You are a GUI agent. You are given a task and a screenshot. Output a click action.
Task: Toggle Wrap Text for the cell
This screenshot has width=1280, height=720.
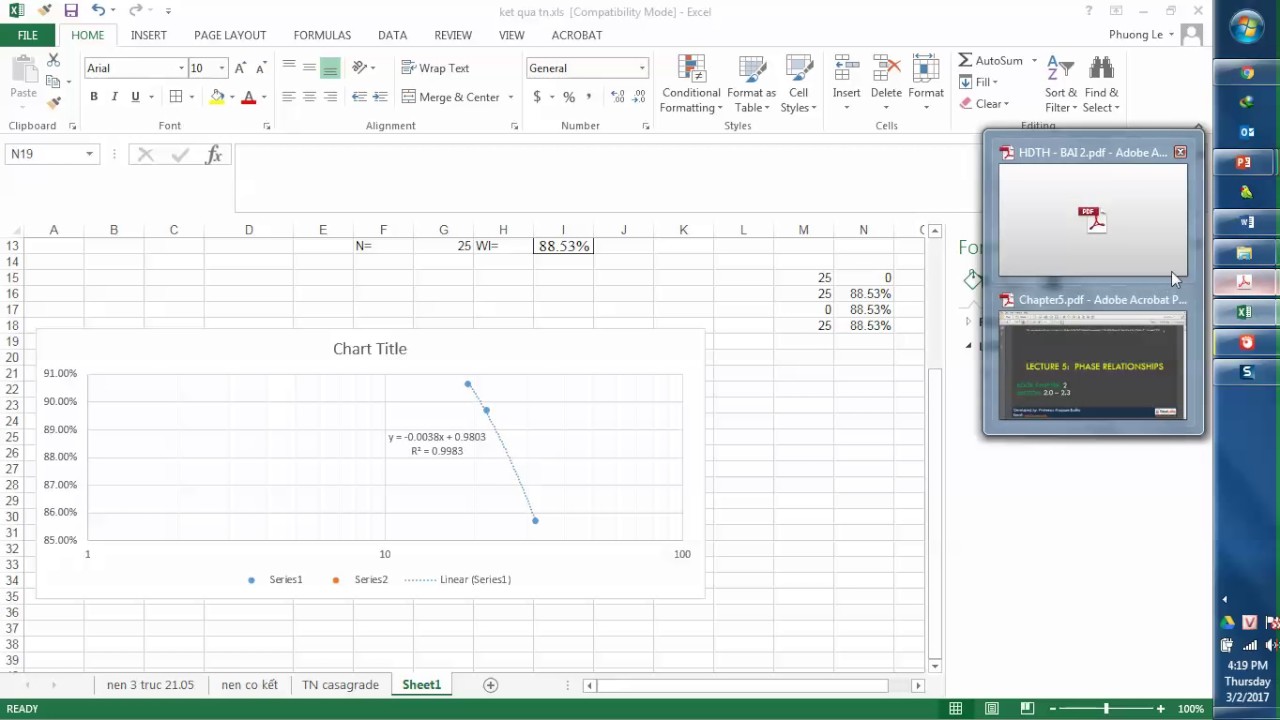[x=435, y=68]
